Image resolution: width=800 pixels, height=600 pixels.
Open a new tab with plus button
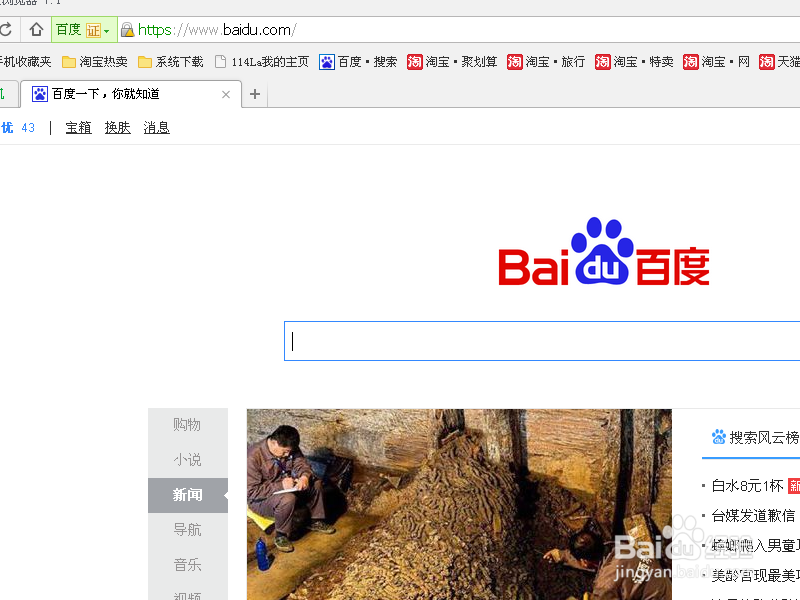[x=255, y=94]
